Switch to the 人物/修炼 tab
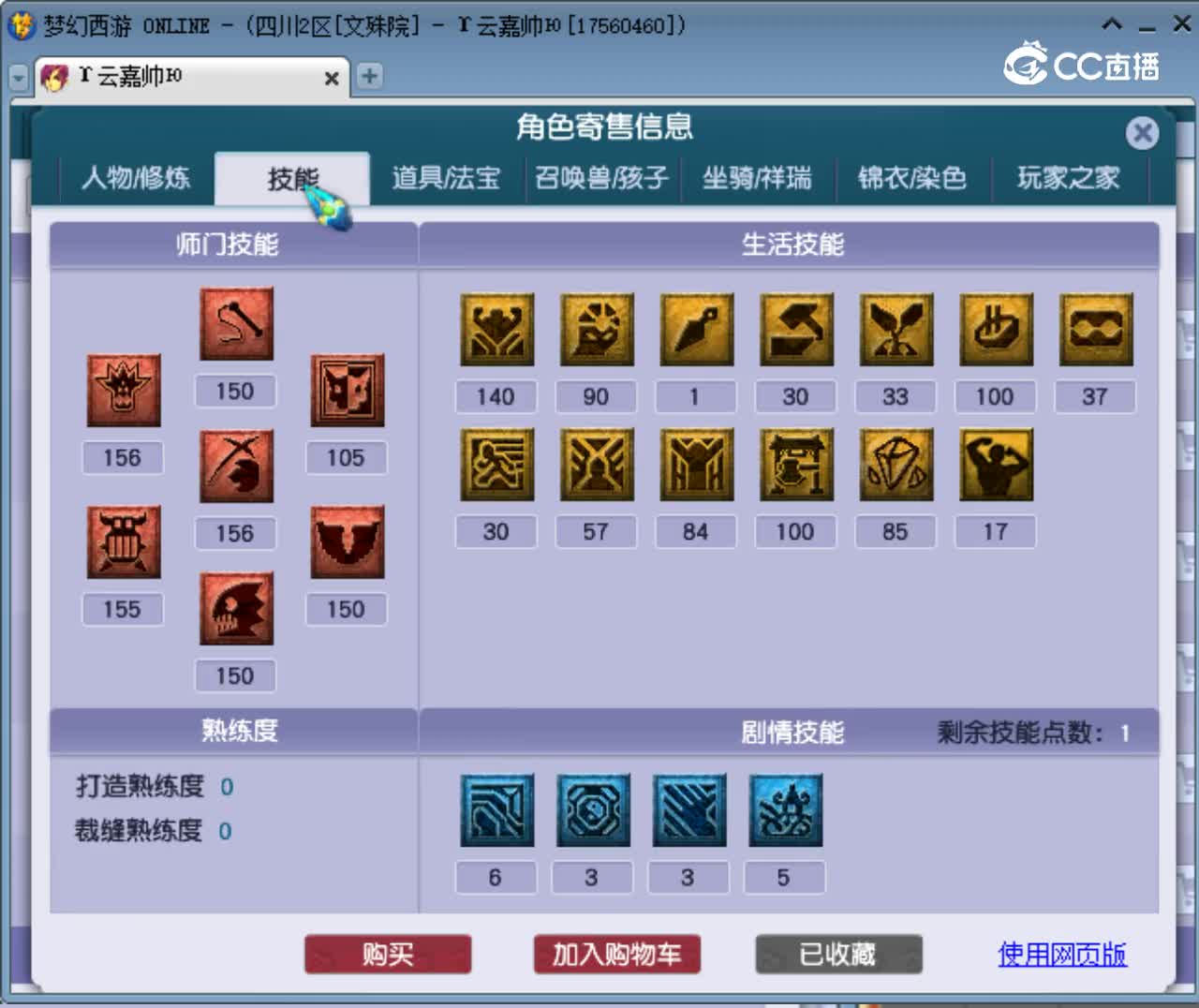Image resolution: width=1199 pixels, height=1008 pixels. [136, 178]
